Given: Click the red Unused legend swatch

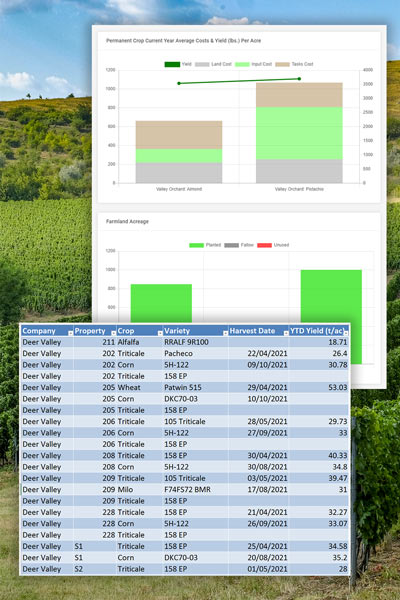Looking at the screenshot, I should 264,245.
